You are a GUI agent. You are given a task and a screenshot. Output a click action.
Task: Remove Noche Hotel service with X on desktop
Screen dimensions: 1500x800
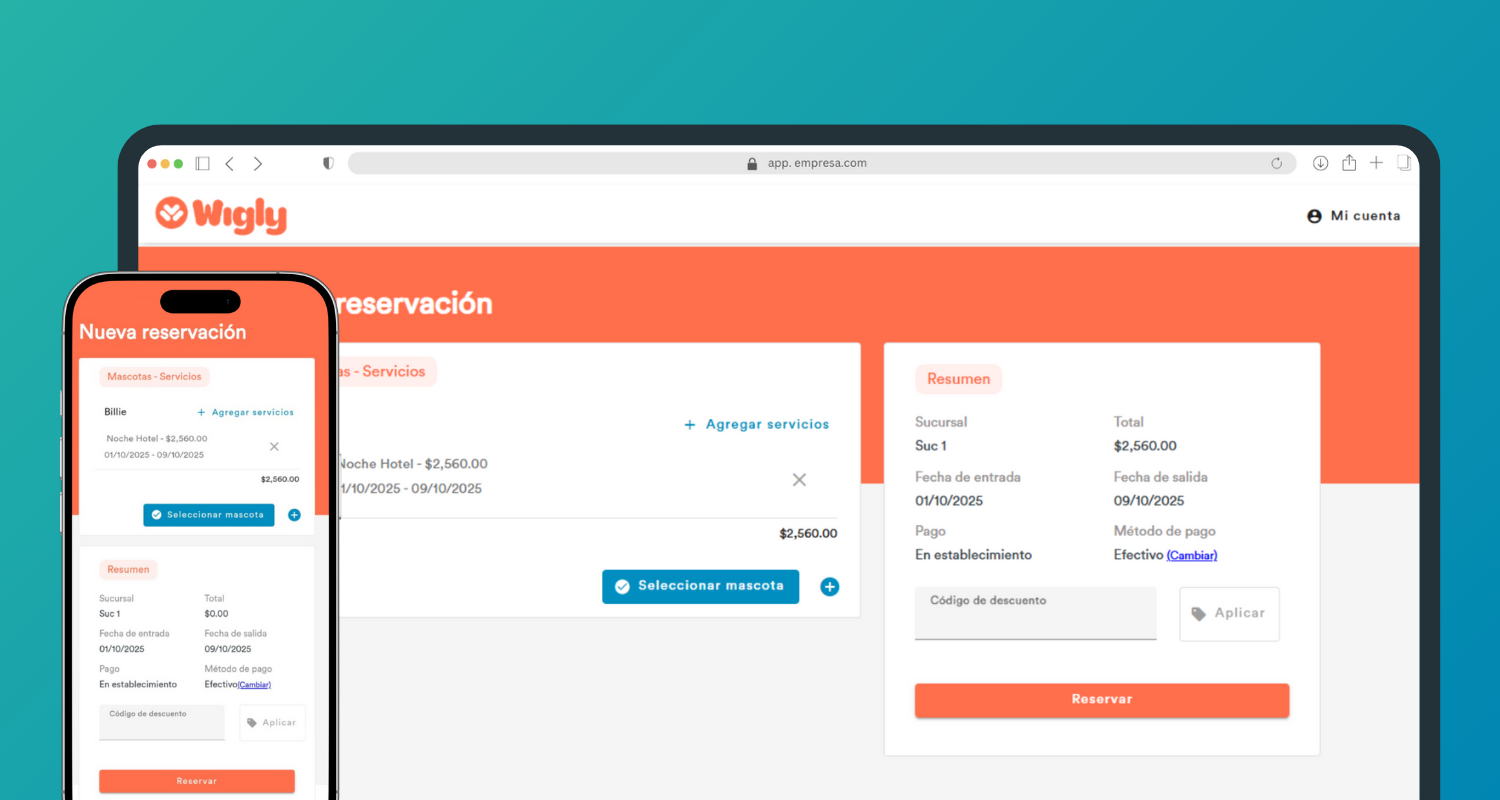coord(799,480)
